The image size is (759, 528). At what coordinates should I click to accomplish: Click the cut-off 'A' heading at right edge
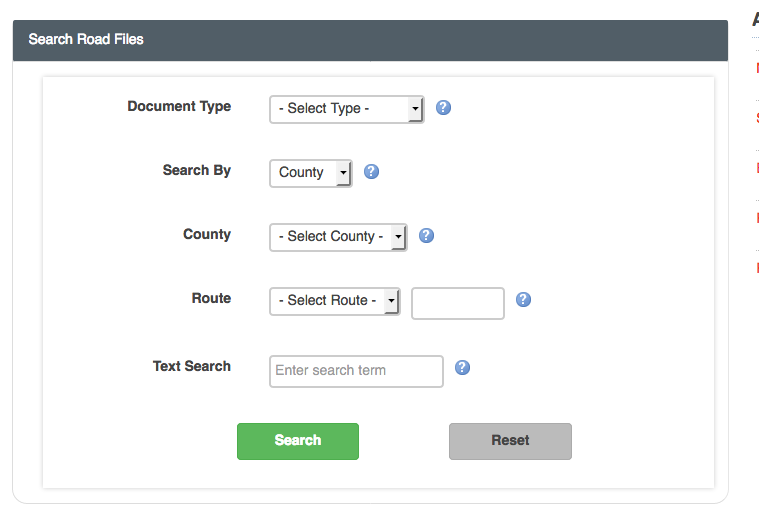tap(755, 19)
